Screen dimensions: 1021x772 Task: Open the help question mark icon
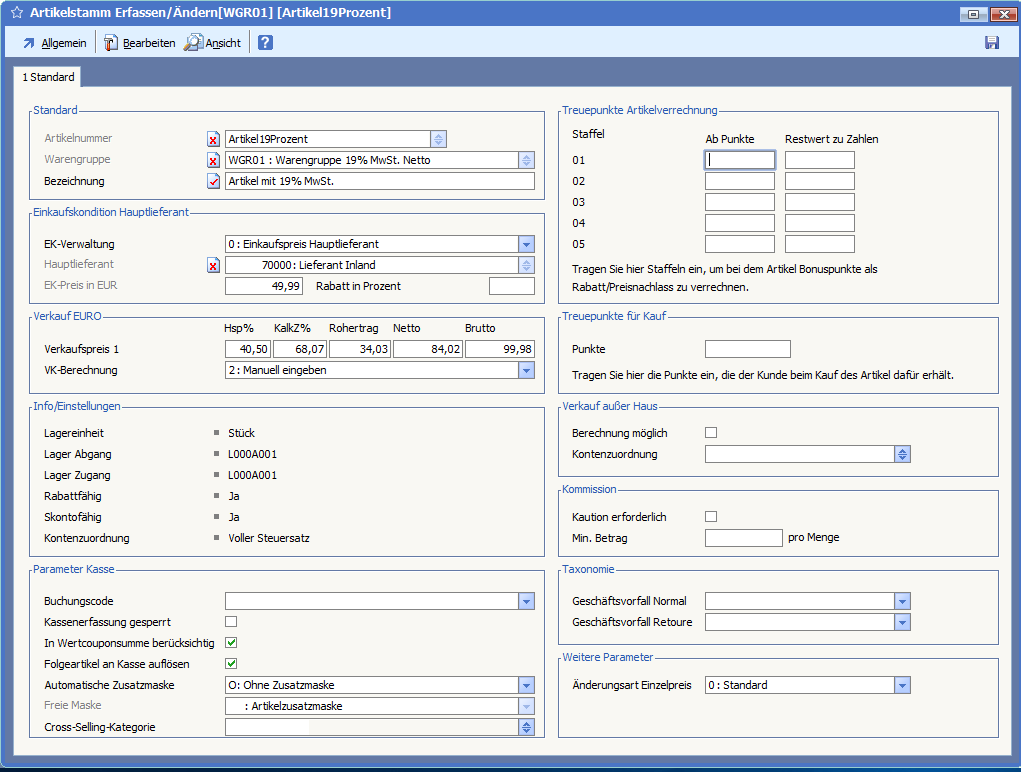click(x=265, y=43)
